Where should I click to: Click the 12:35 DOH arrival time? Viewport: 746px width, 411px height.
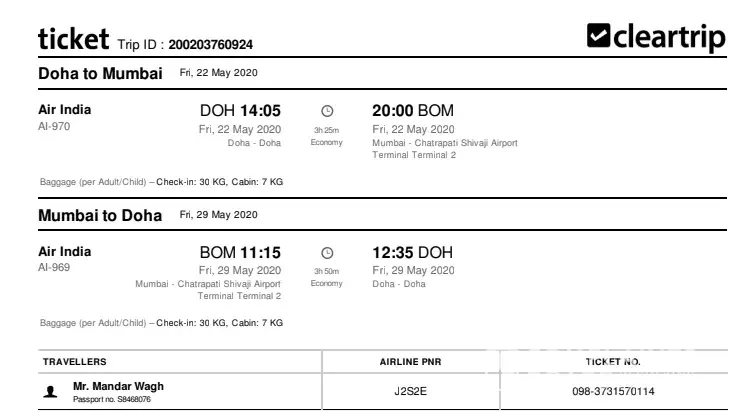click(x=414, y=253)
